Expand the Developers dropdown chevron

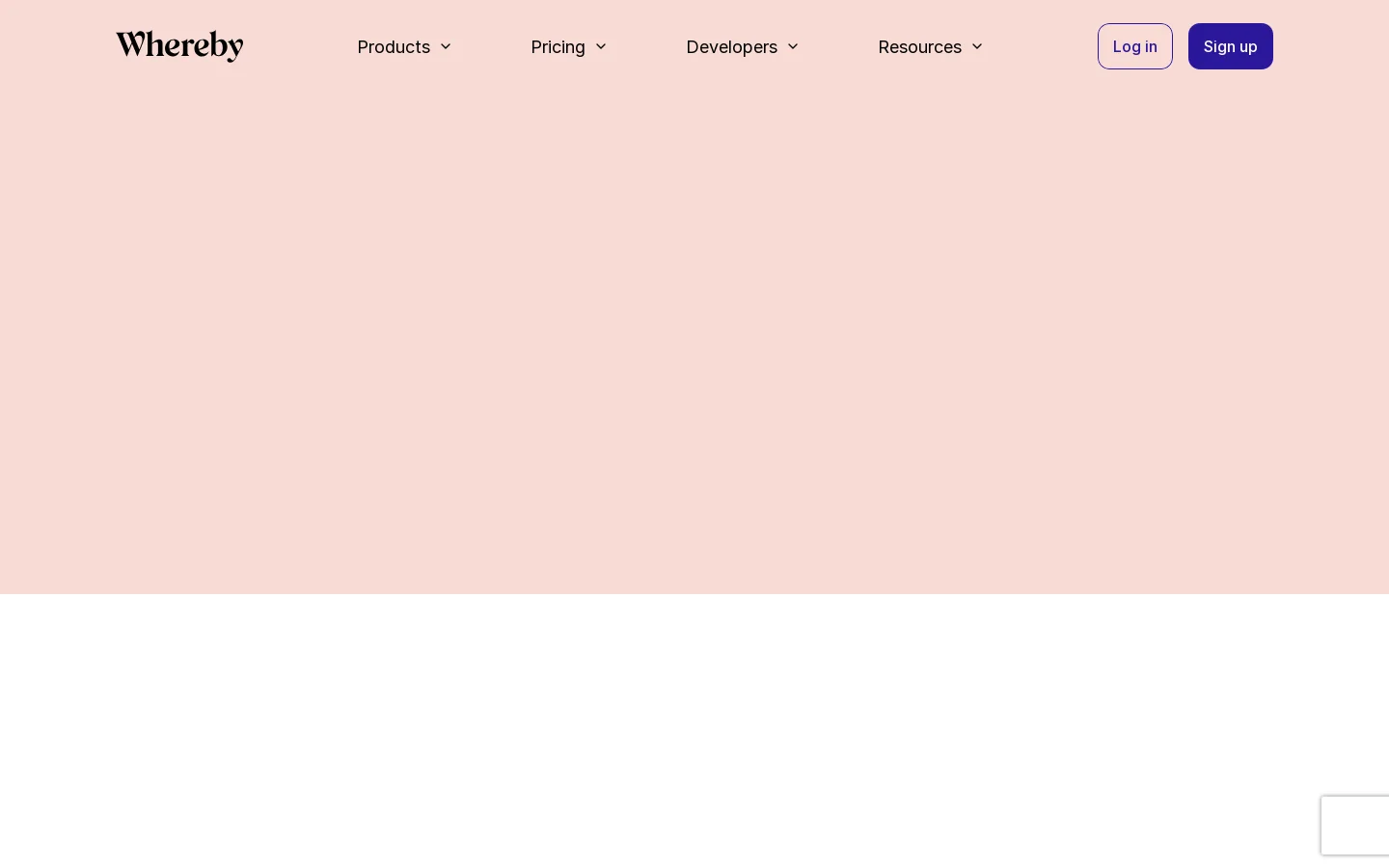point(793,46)
